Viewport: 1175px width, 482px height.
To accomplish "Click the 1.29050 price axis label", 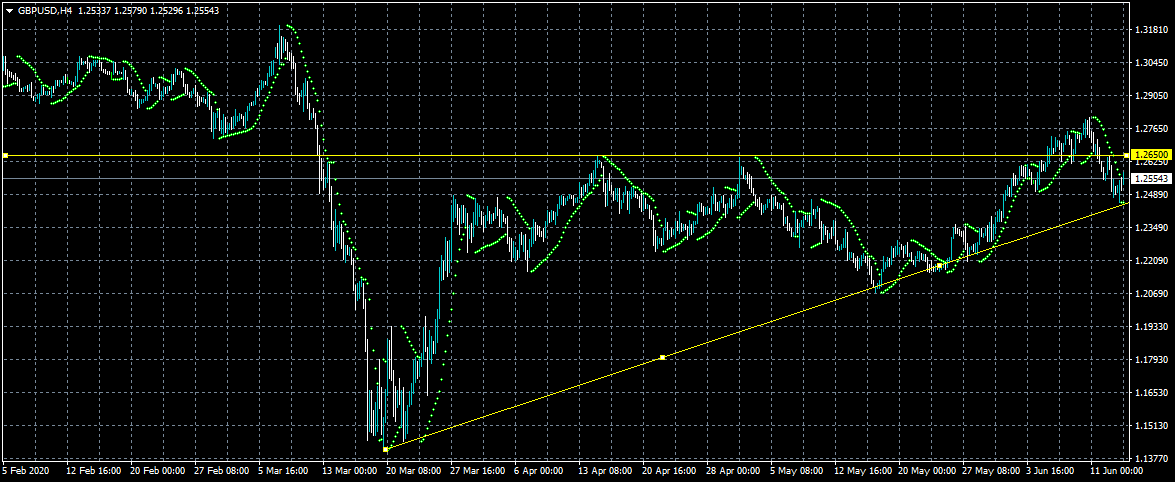I will point(1153,96).
